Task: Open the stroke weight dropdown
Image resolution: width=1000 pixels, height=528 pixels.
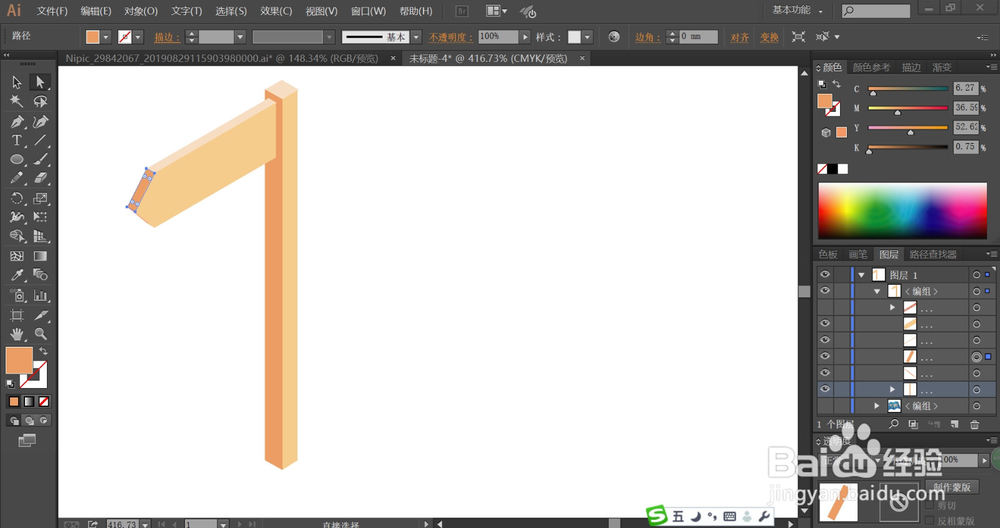Action: 240,37
